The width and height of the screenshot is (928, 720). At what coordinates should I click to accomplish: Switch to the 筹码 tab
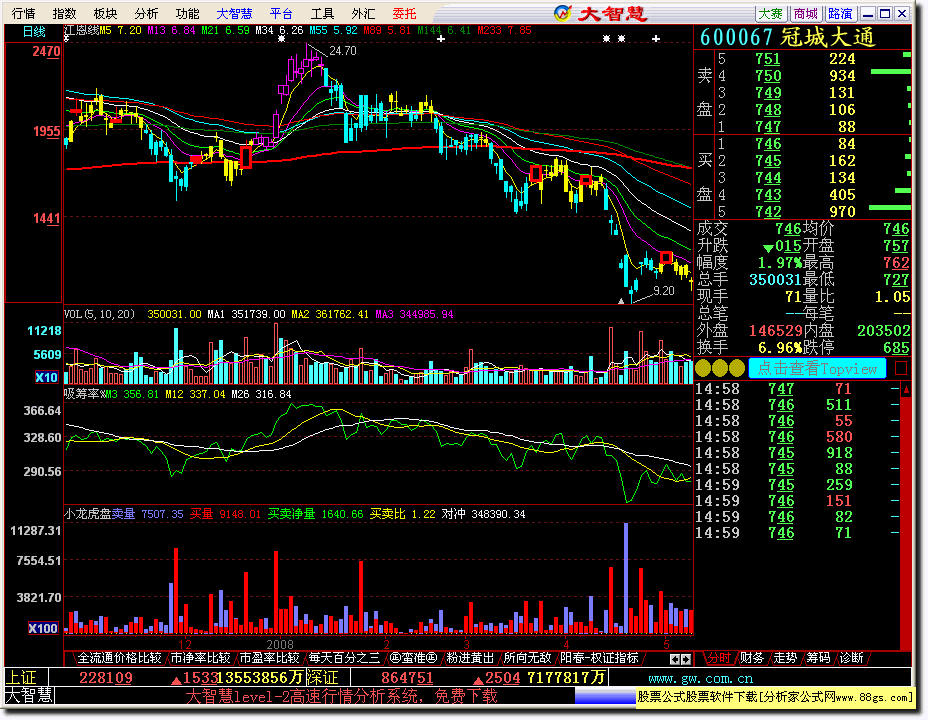click(x=818, y=657)
